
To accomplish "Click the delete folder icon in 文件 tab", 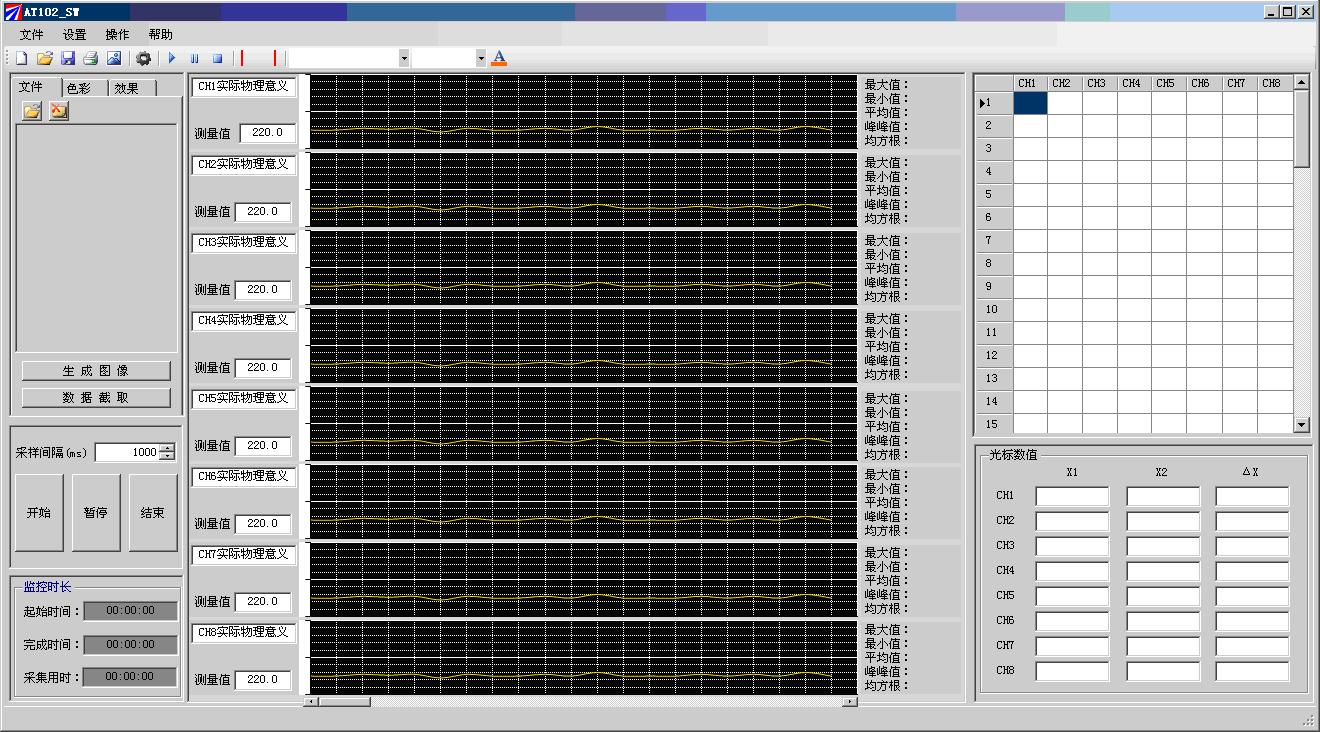I will tap(59, 111).
